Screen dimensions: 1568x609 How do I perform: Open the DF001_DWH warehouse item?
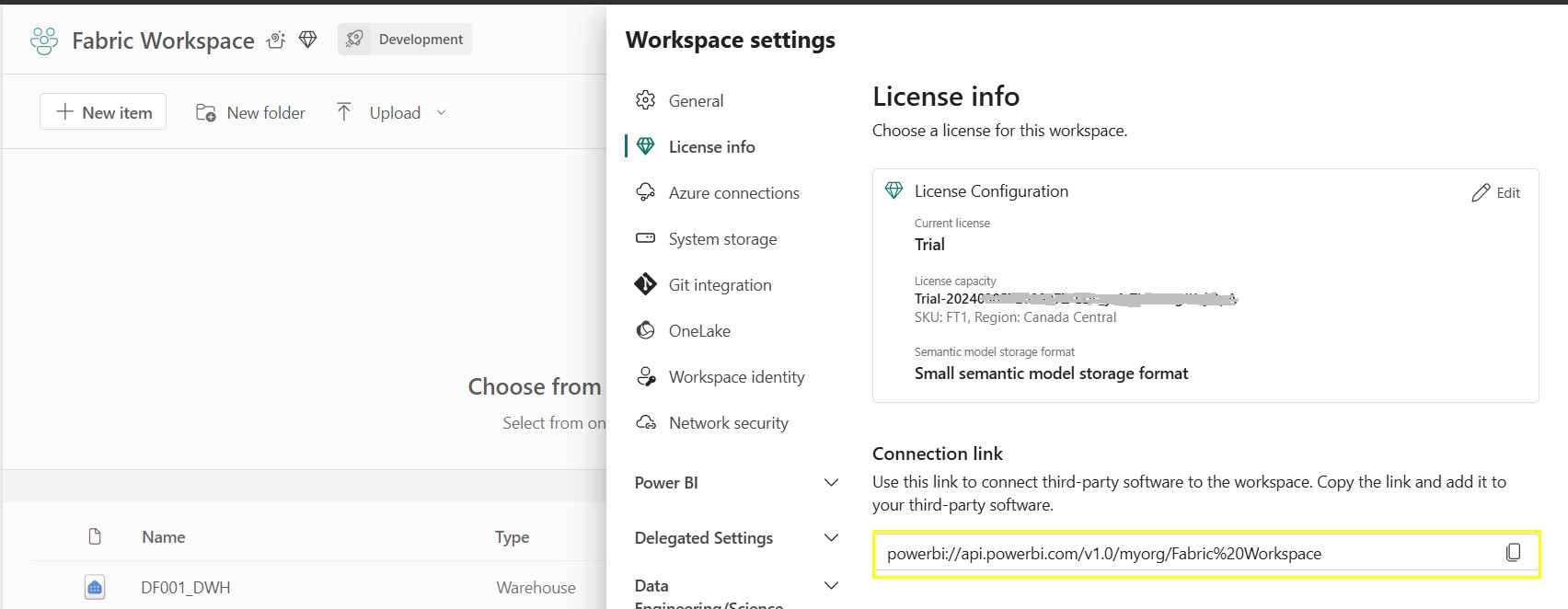pos(185,588)
